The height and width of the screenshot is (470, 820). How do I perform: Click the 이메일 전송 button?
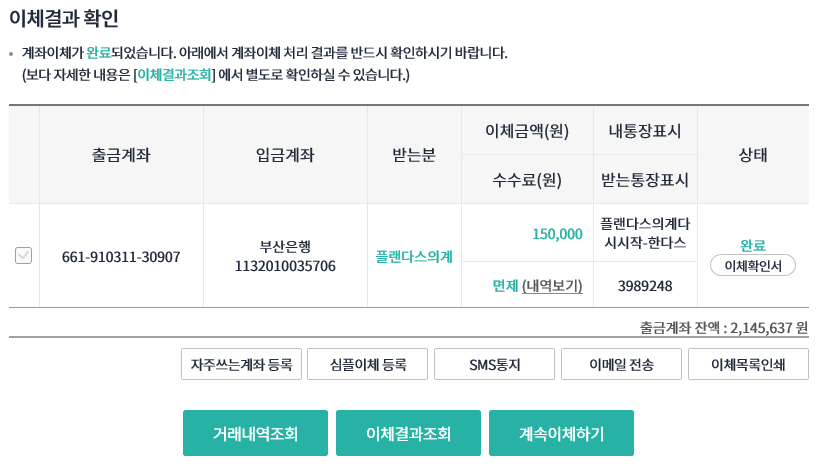[621, 365]
